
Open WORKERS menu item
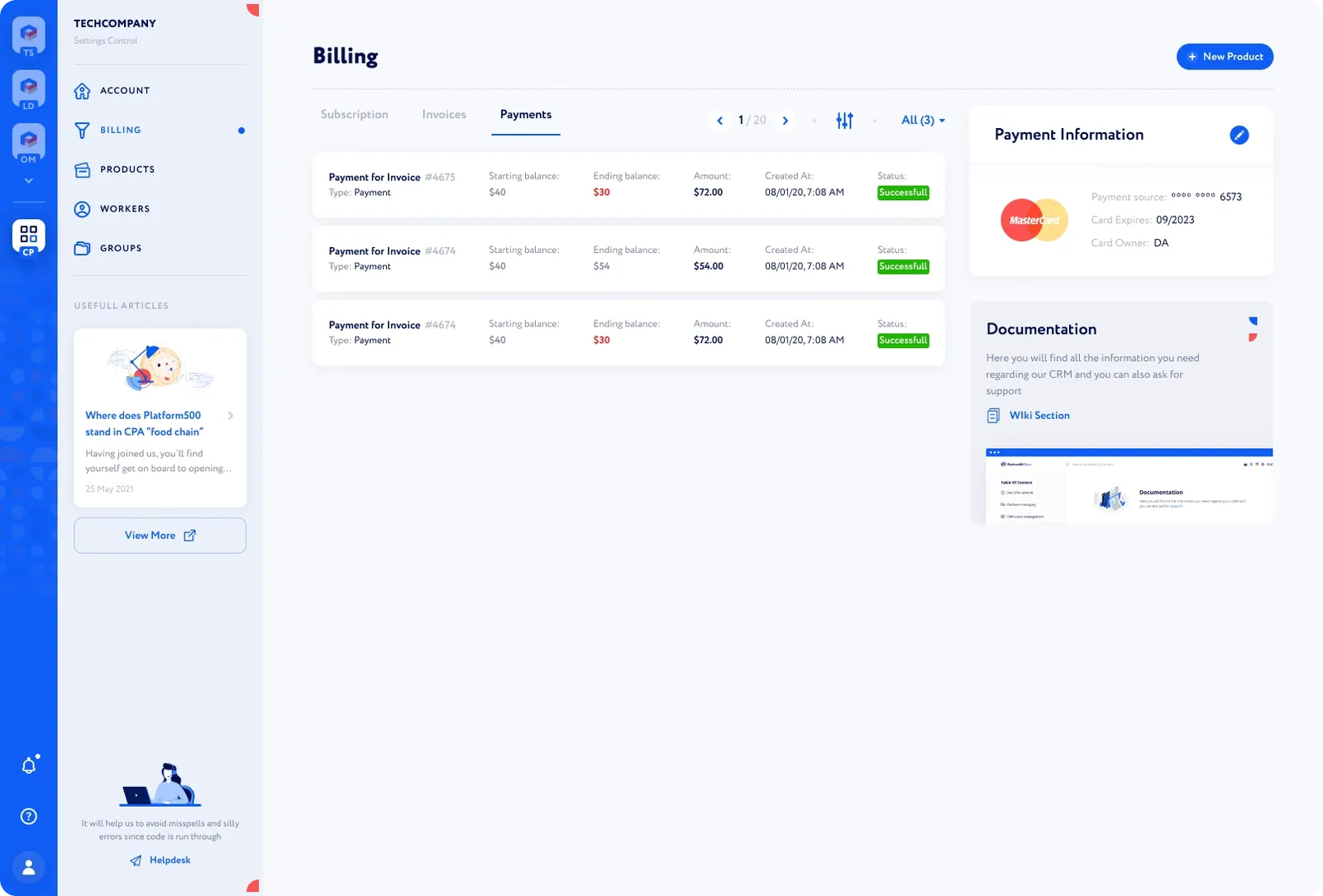[125, 209]
